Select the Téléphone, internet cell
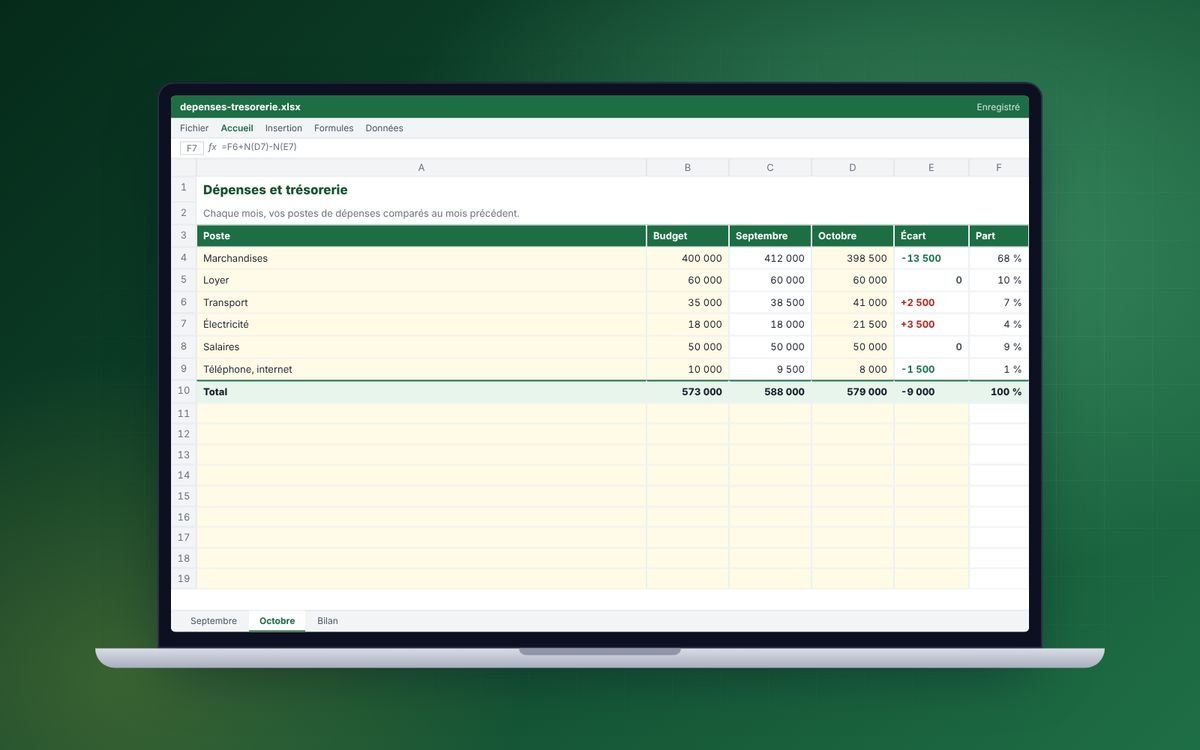Viewport: 1200px width, 750px height. (421, 369)
